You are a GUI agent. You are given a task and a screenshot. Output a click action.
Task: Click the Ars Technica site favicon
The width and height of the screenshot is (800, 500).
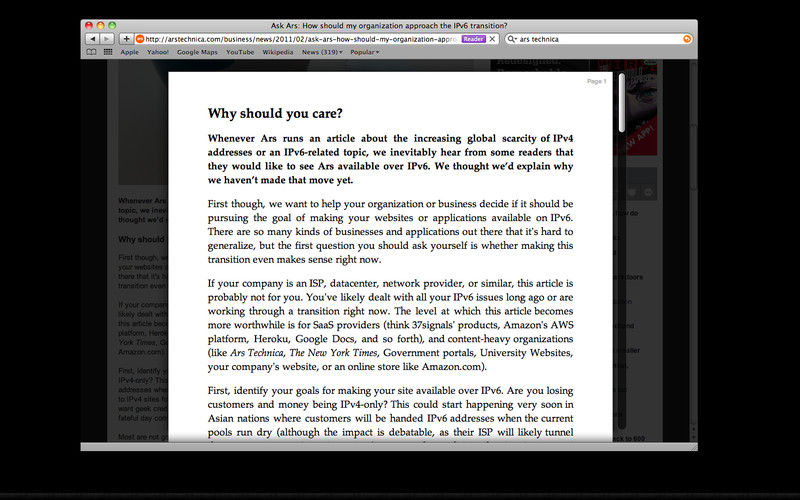coord(140,39)
